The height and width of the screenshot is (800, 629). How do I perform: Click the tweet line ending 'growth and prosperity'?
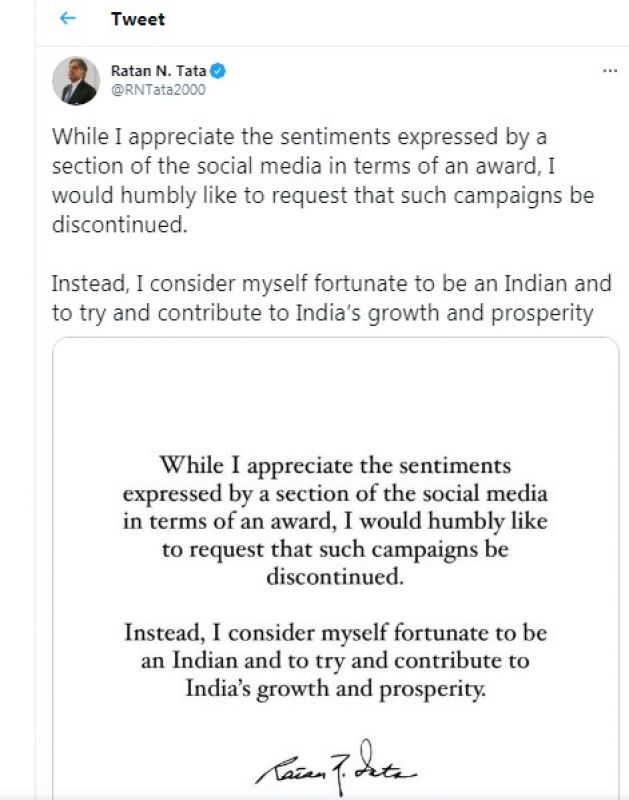(x=322, y=311)
